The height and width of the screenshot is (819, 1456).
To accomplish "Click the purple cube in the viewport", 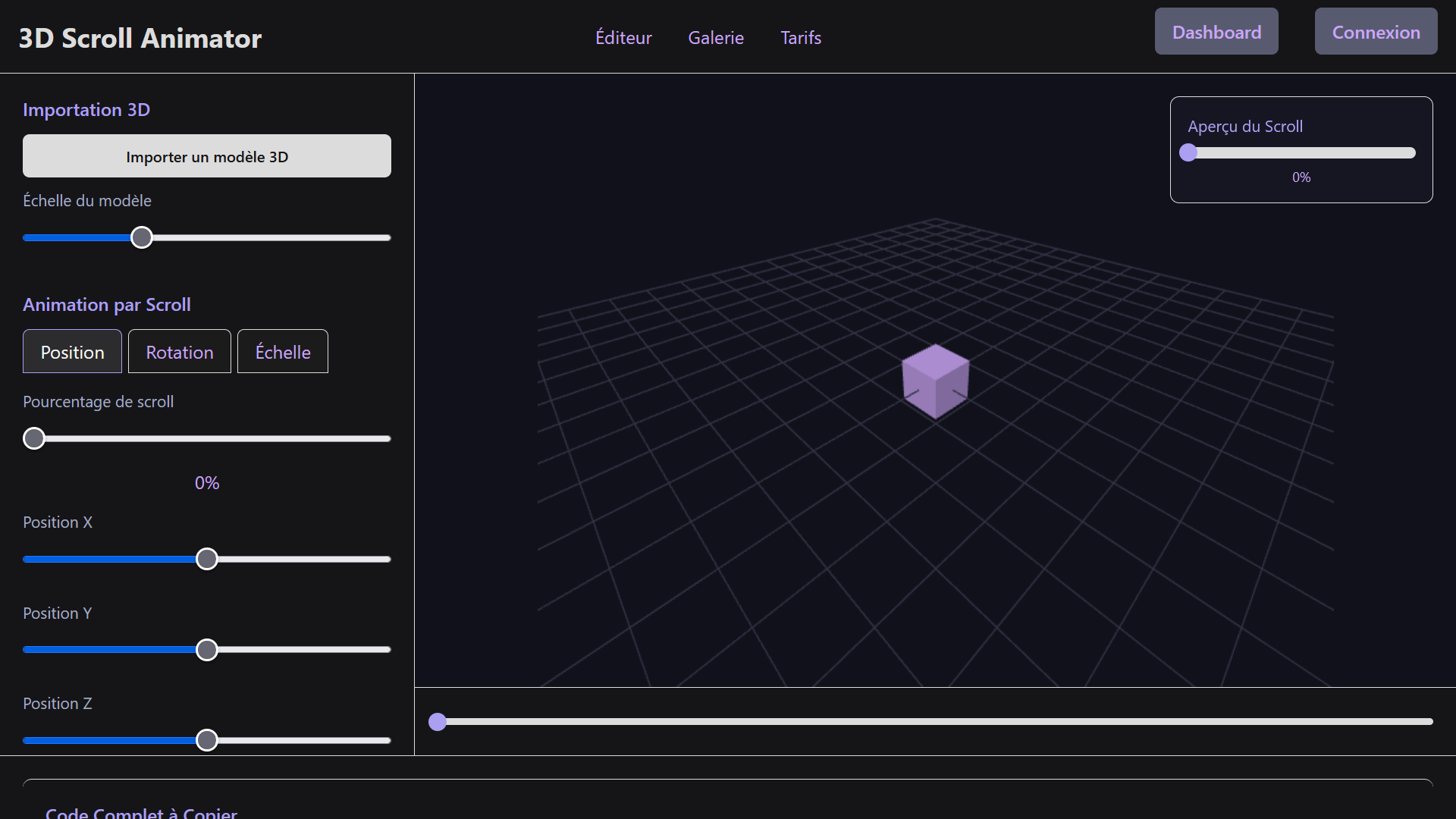I will pos(935,381).
